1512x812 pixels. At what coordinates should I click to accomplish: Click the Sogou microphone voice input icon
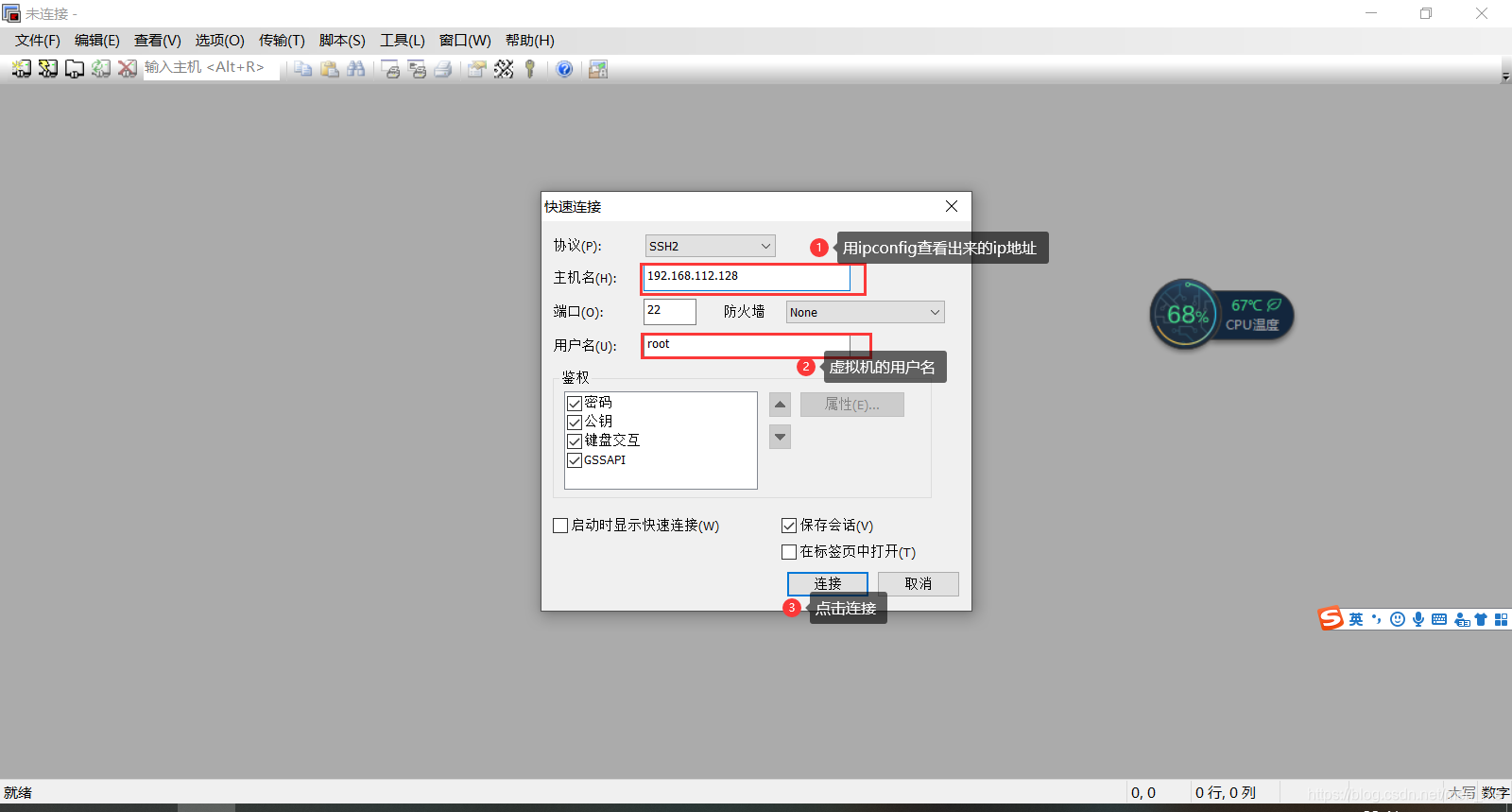[x=1418, y=619]
